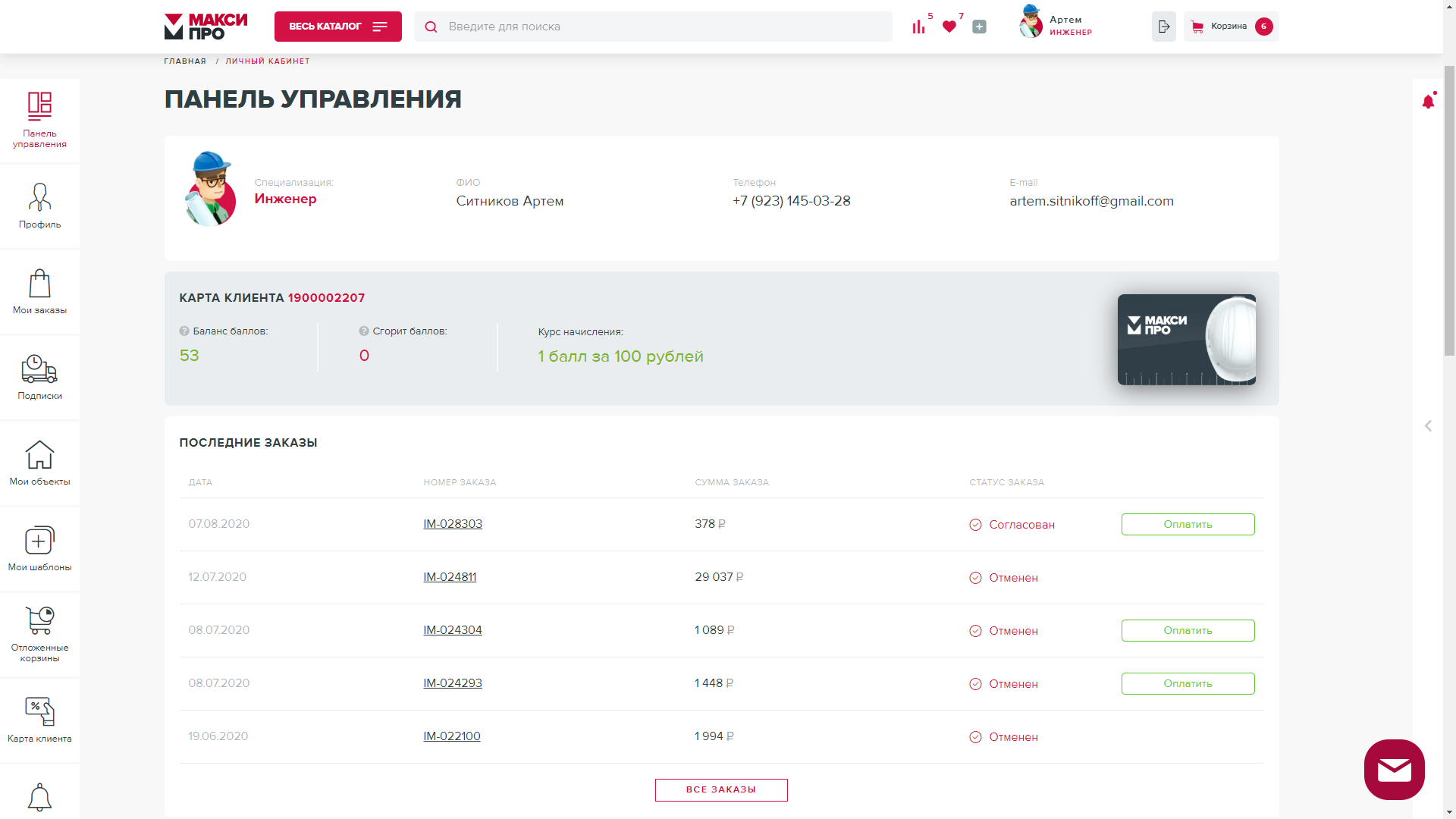Open order IM-024811 link
Viewport: 1456px width, 819px height.
450,577
